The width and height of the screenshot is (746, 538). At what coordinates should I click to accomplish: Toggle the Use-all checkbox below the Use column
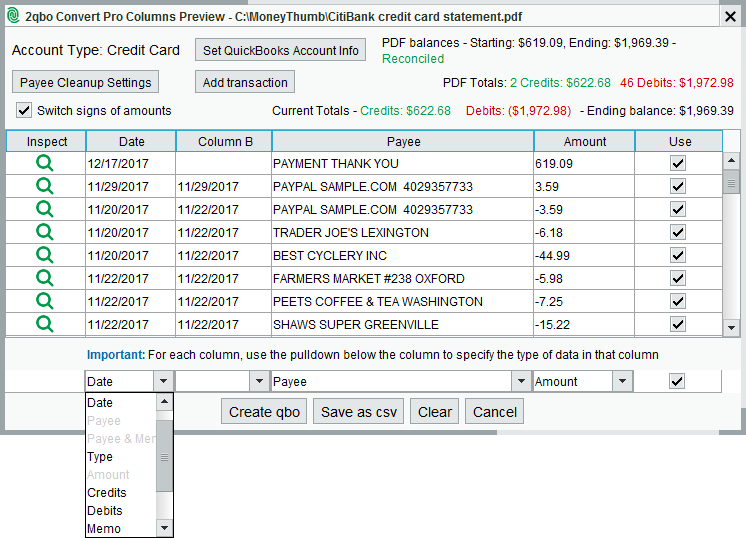677,381
